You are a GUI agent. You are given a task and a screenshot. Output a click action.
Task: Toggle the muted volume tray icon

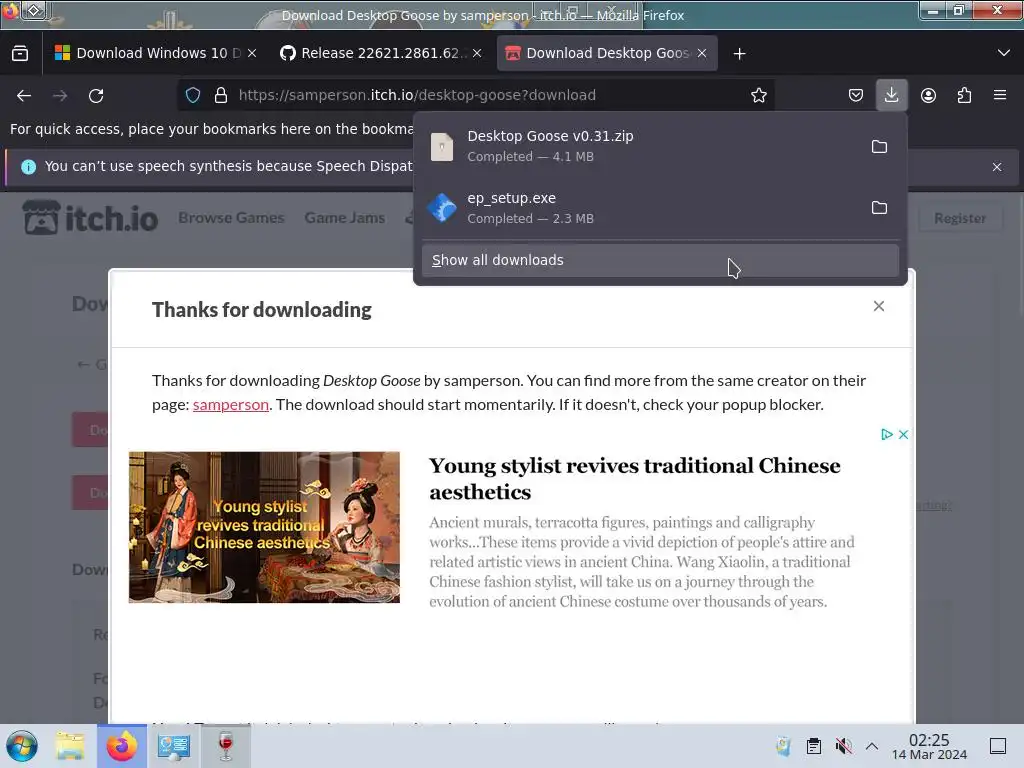pos(843,746)
